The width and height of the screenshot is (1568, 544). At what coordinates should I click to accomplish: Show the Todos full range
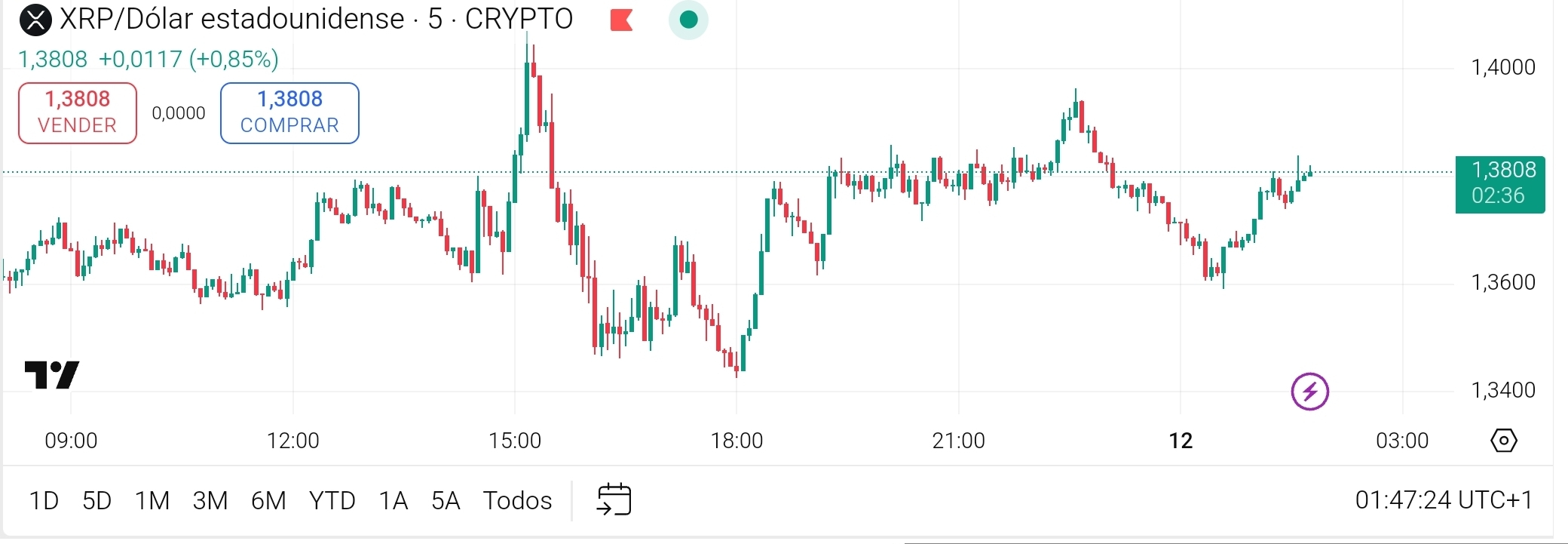coord(517,500)
